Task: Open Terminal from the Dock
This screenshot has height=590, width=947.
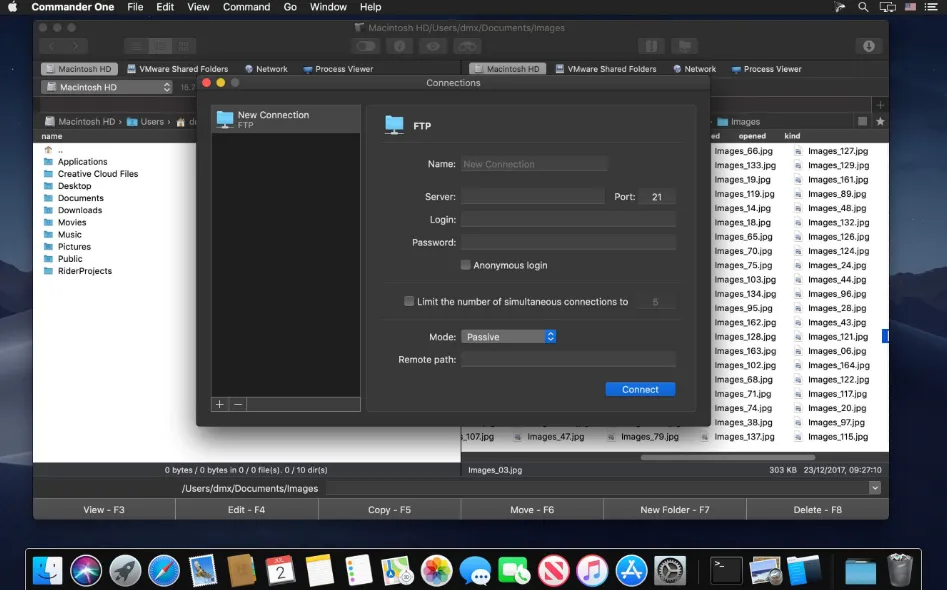Action: point(725,569)
